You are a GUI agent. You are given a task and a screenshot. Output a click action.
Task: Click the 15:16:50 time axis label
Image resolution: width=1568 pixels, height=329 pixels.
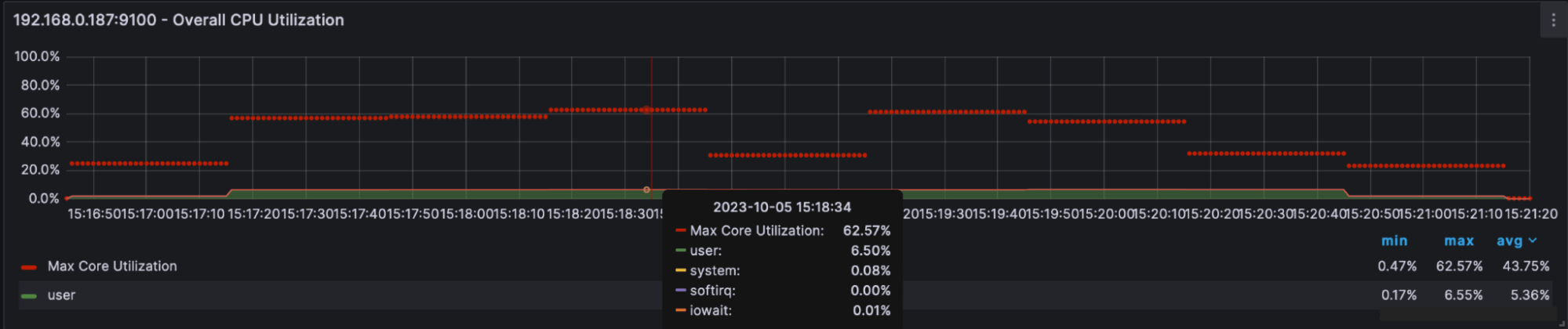[94, 214]
